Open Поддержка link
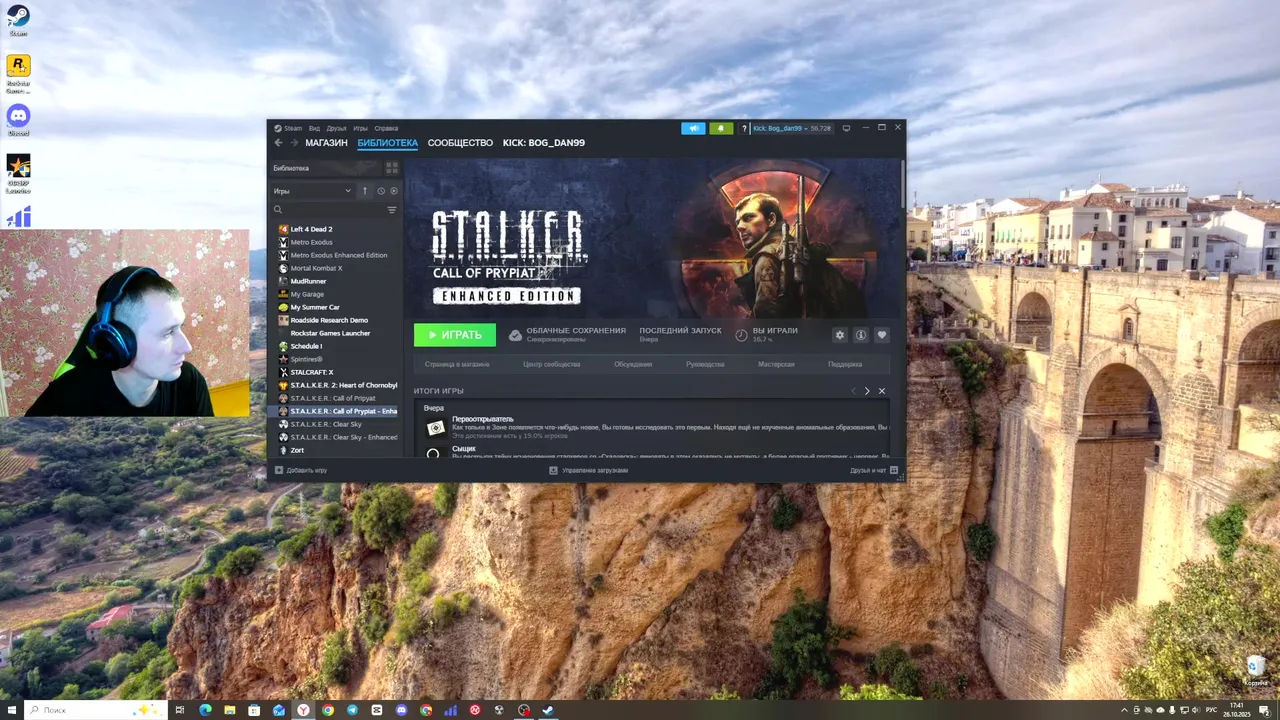 coord(845,364)
